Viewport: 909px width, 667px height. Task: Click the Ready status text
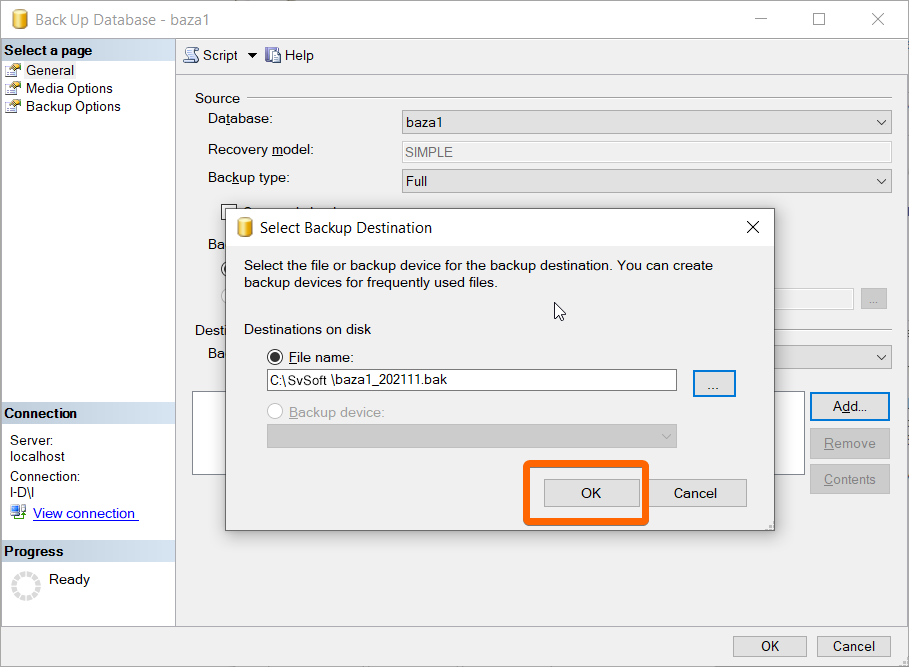click(x=70, y=579)
